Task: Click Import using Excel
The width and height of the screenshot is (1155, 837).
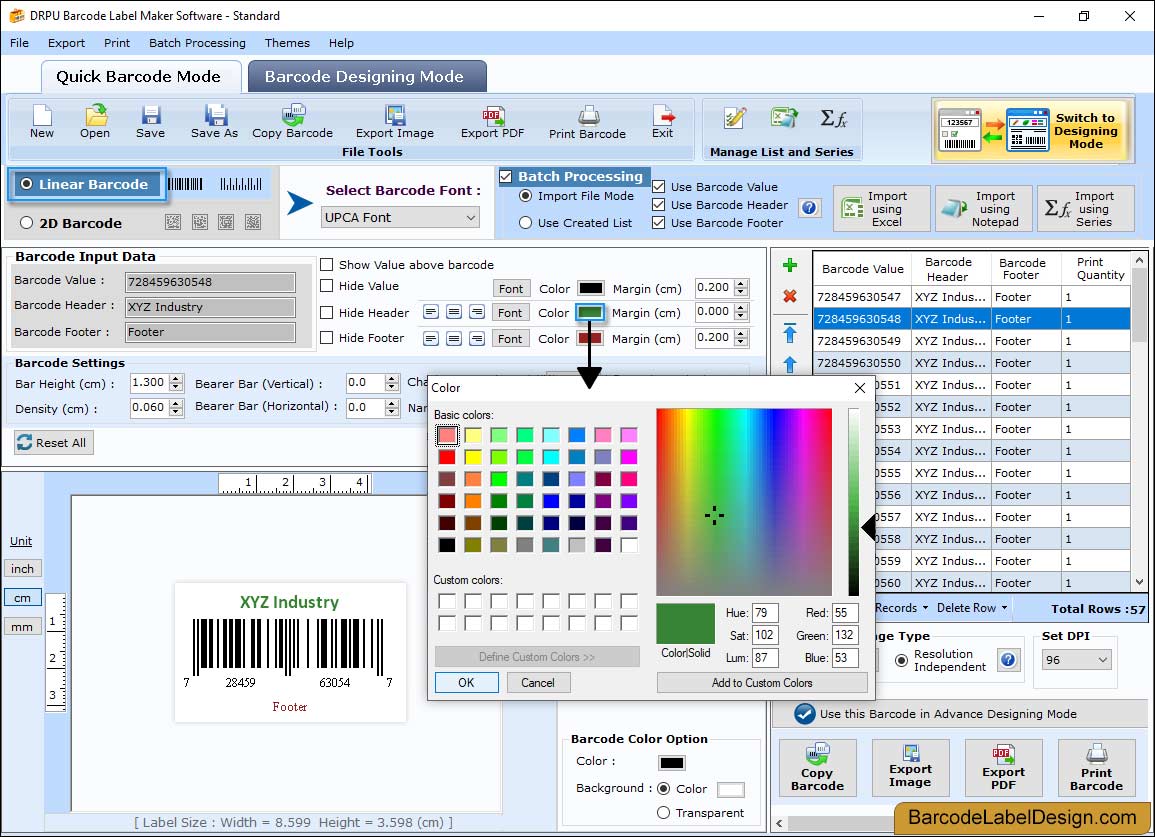Action: click(882, 209)
